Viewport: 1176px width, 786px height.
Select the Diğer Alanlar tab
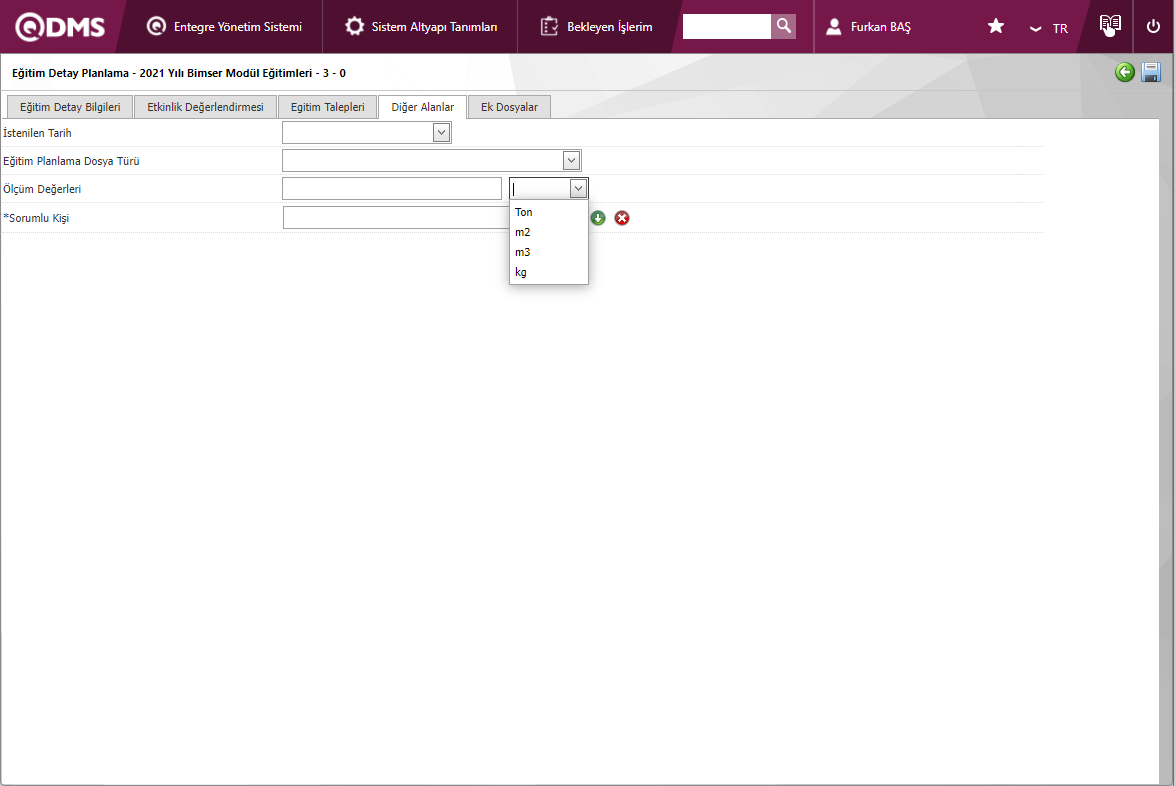click(x=422, y=106)
